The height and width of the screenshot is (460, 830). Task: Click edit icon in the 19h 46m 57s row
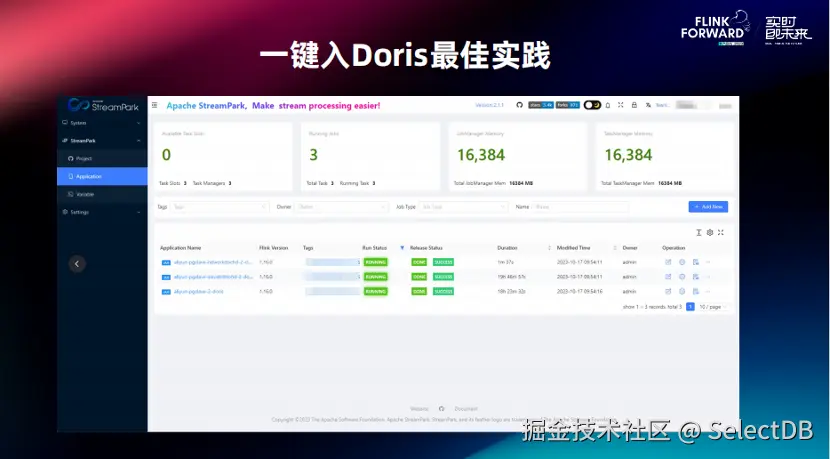(x=668, y=277)
